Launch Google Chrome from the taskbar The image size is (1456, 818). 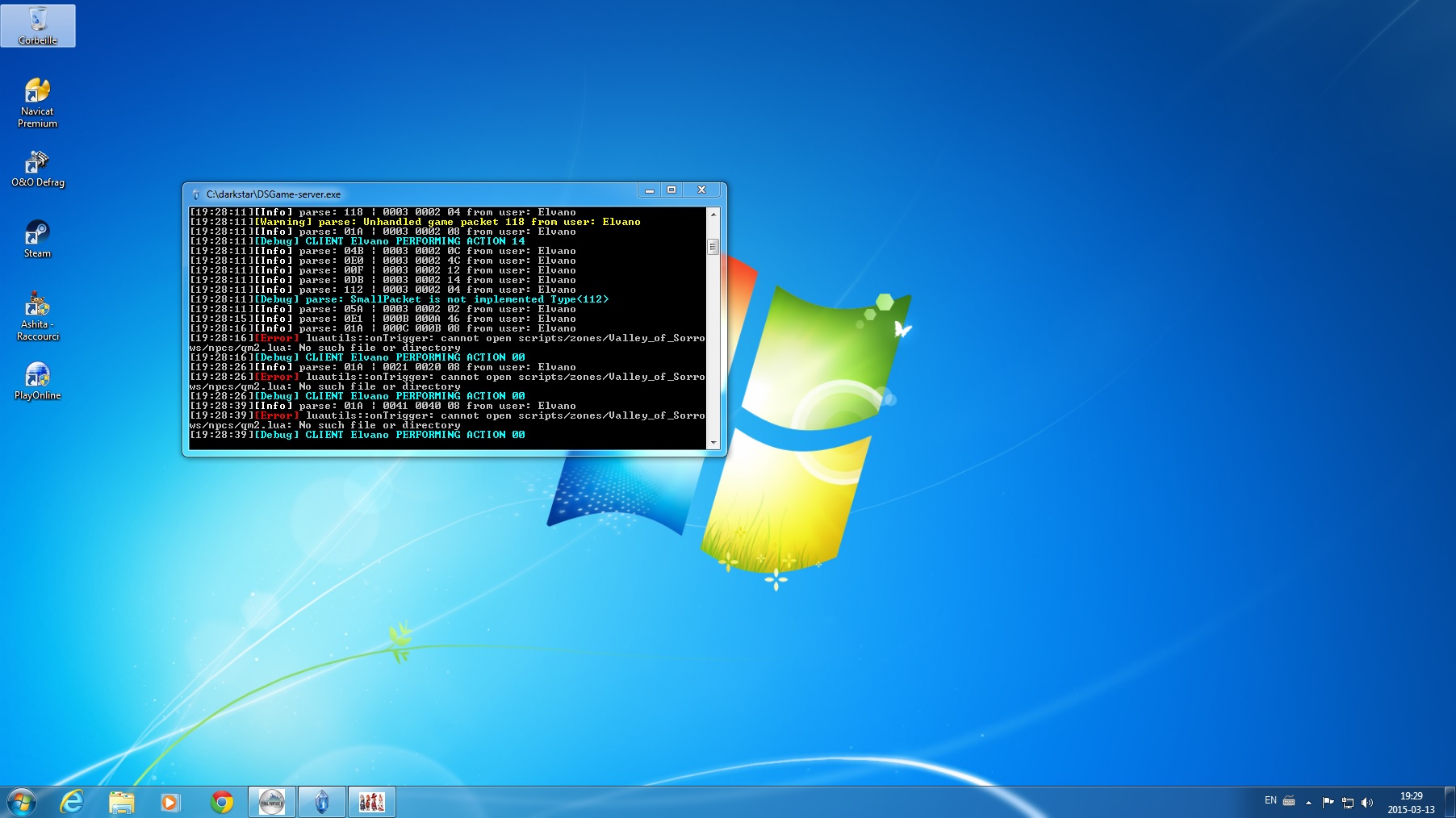(222, 802)
